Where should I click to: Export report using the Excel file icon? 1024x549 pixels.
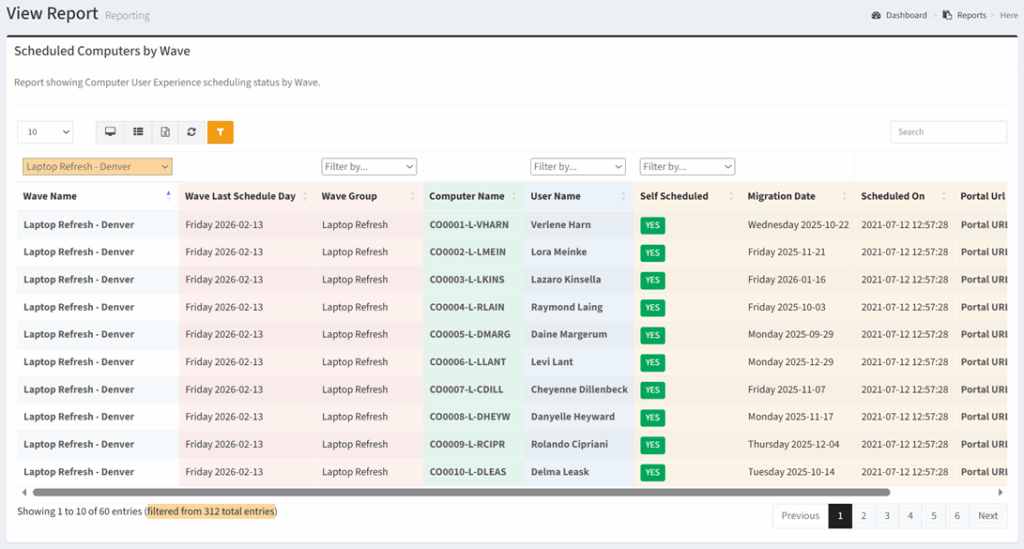[165, 132]
